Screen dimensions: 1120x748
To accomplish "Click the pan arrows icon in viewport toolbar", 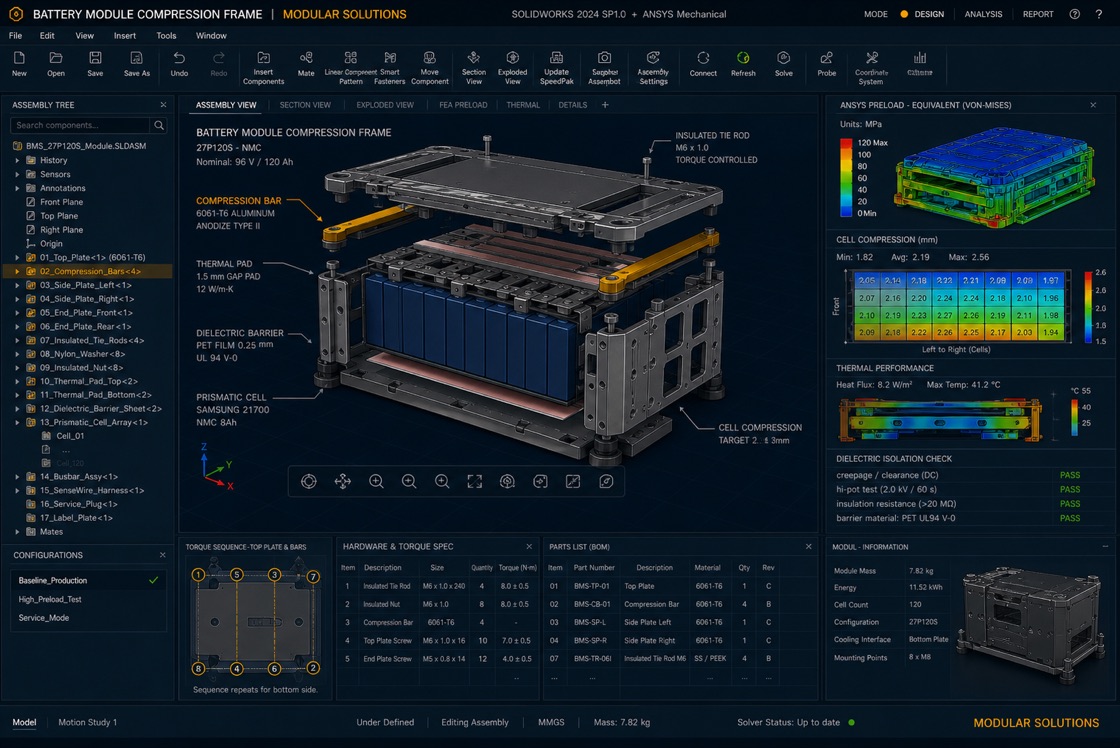I will (343, 482).
